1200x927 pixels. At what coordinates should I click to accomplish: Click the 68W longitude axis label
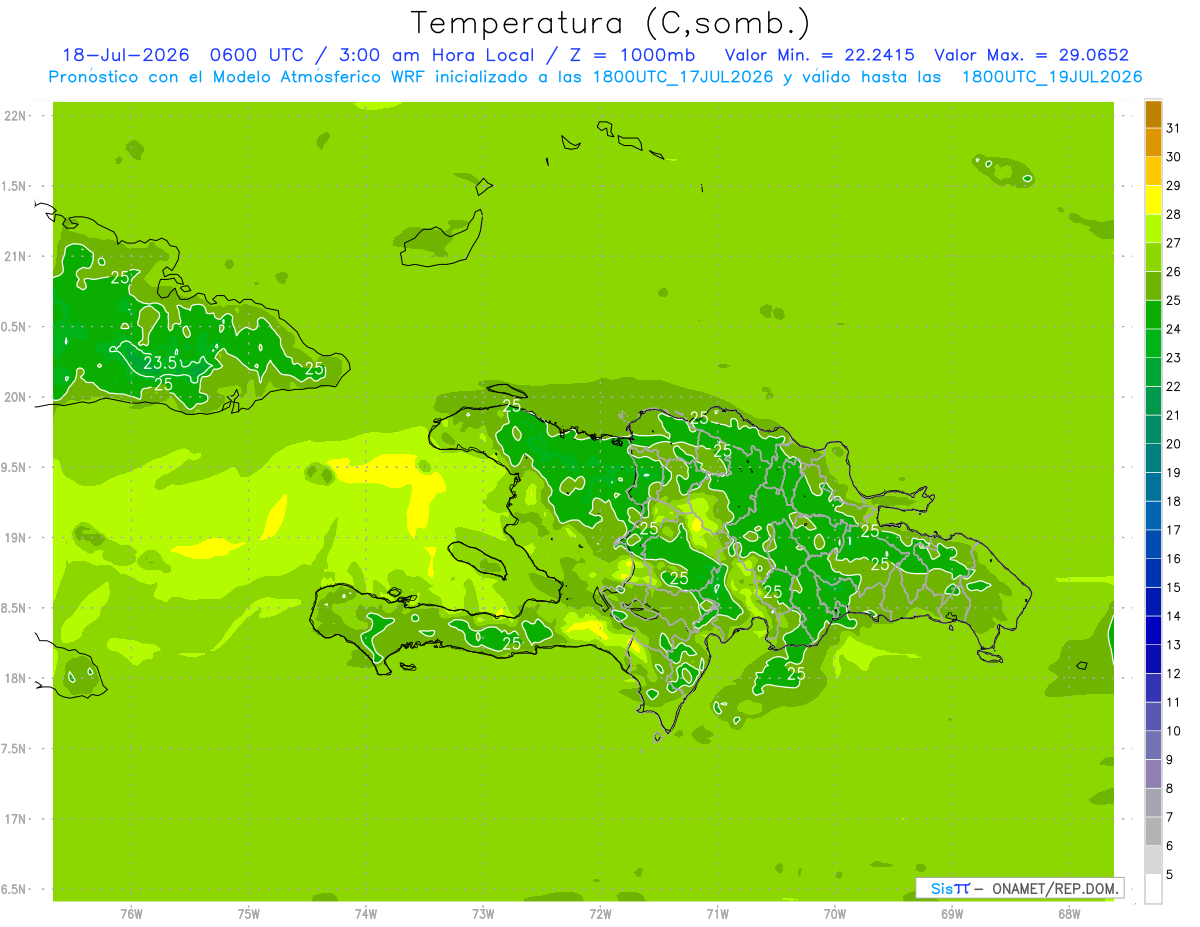1068,913
